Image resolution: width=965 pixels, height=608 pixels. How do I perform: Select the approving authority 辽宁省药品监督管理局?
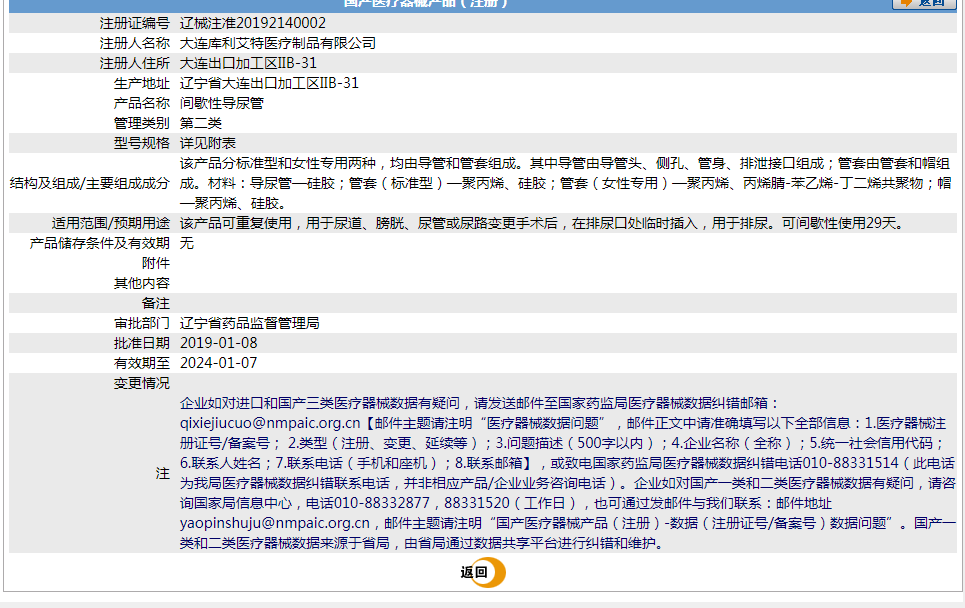click(x=249, y=323)
